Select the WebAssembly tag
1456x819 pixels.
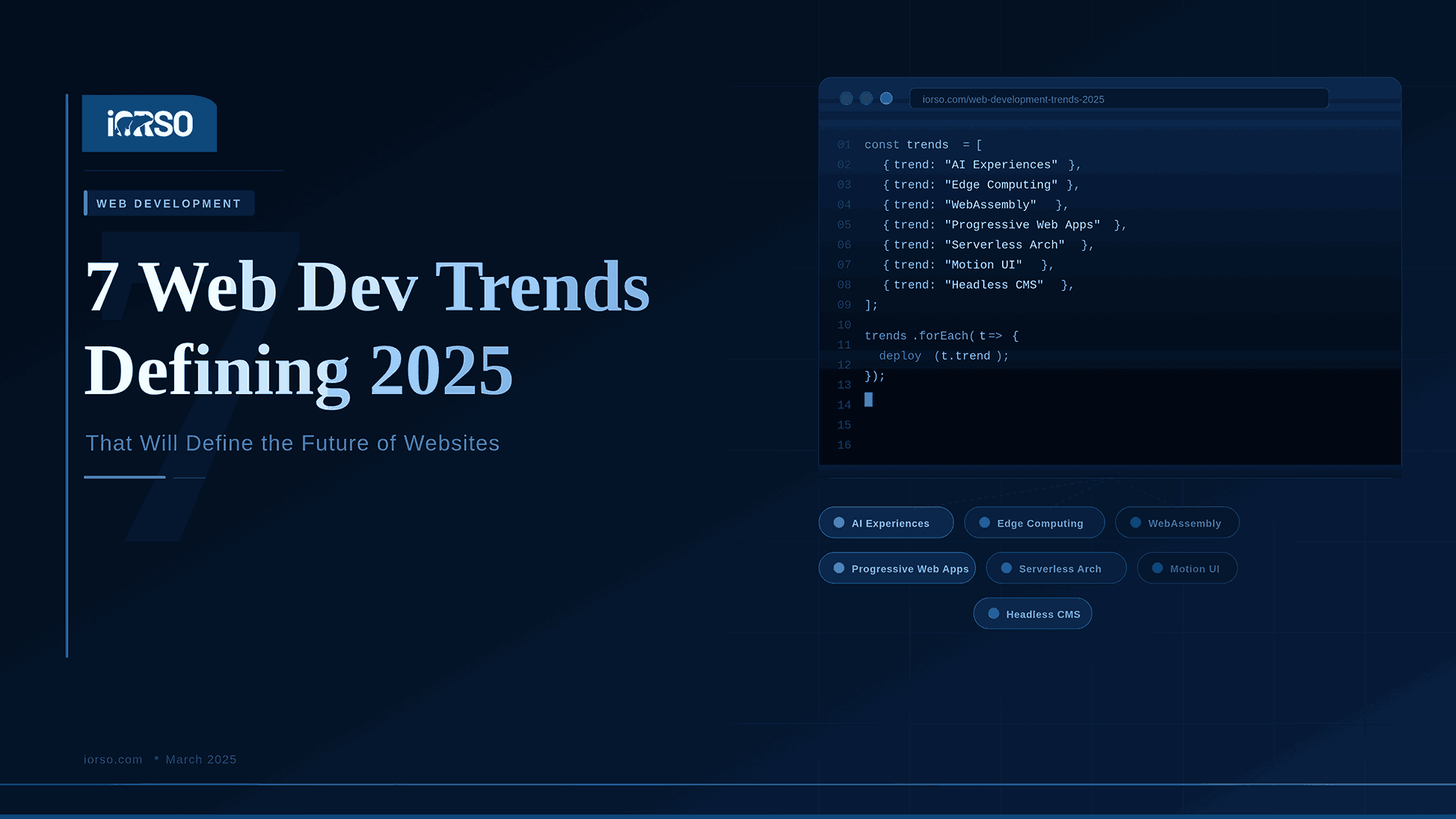point(1183,523)
